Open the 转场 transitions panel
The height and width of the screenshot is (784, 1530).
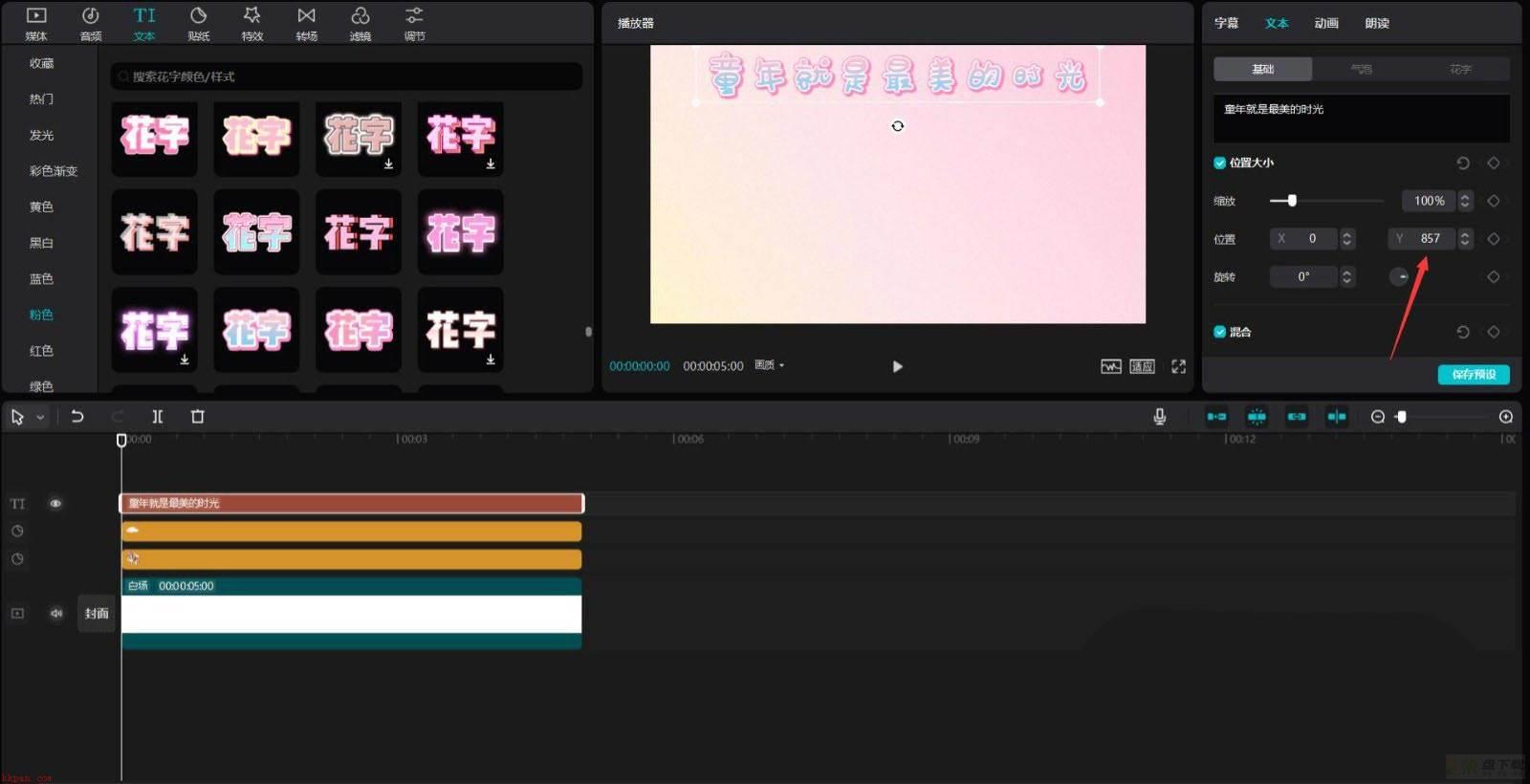306,24
